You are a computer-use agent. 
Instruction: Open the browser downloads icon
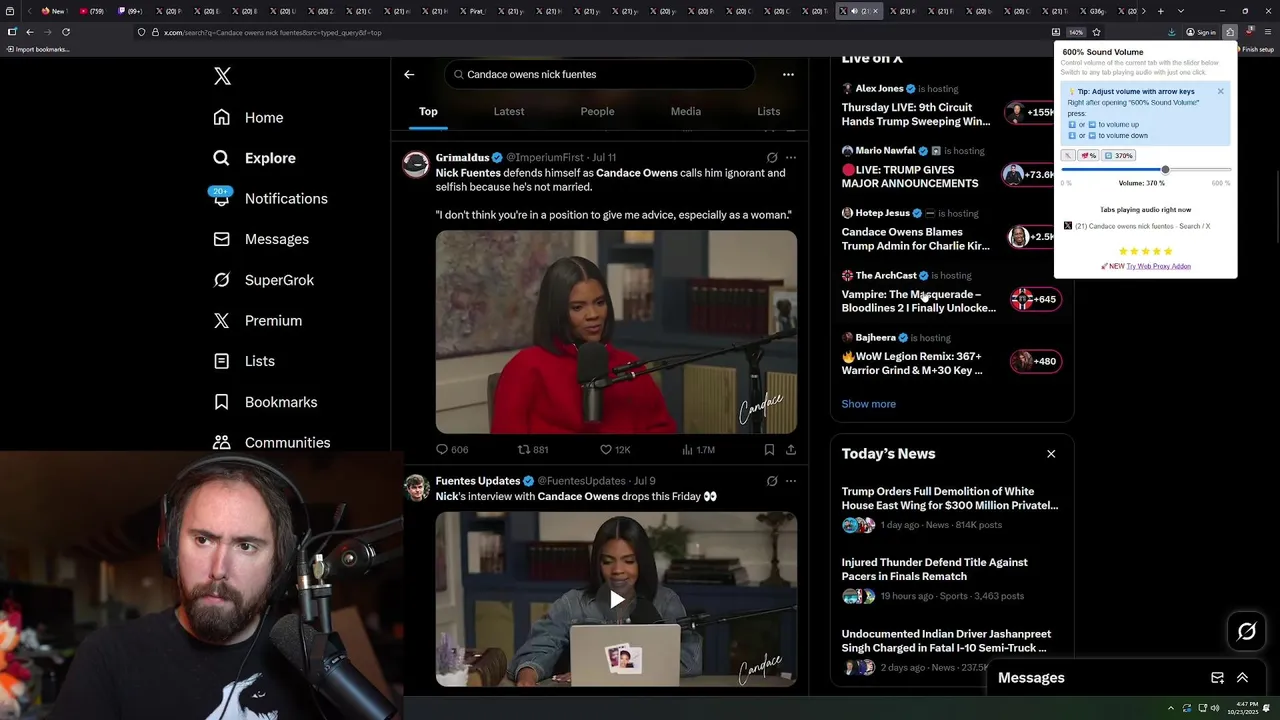(1172, 32)
